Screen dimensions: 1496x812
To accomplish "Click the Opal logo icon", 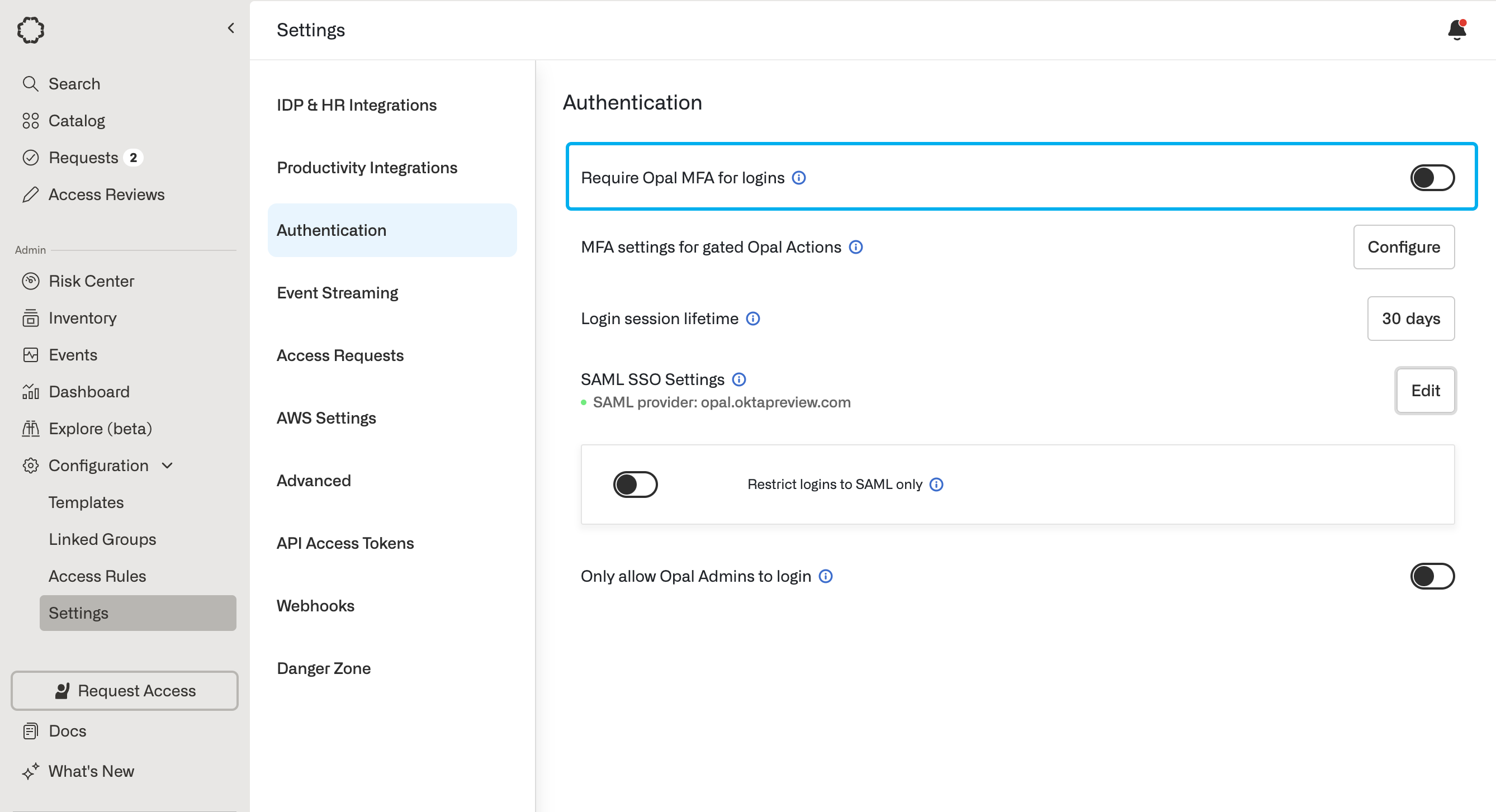I will click(31, 30).
